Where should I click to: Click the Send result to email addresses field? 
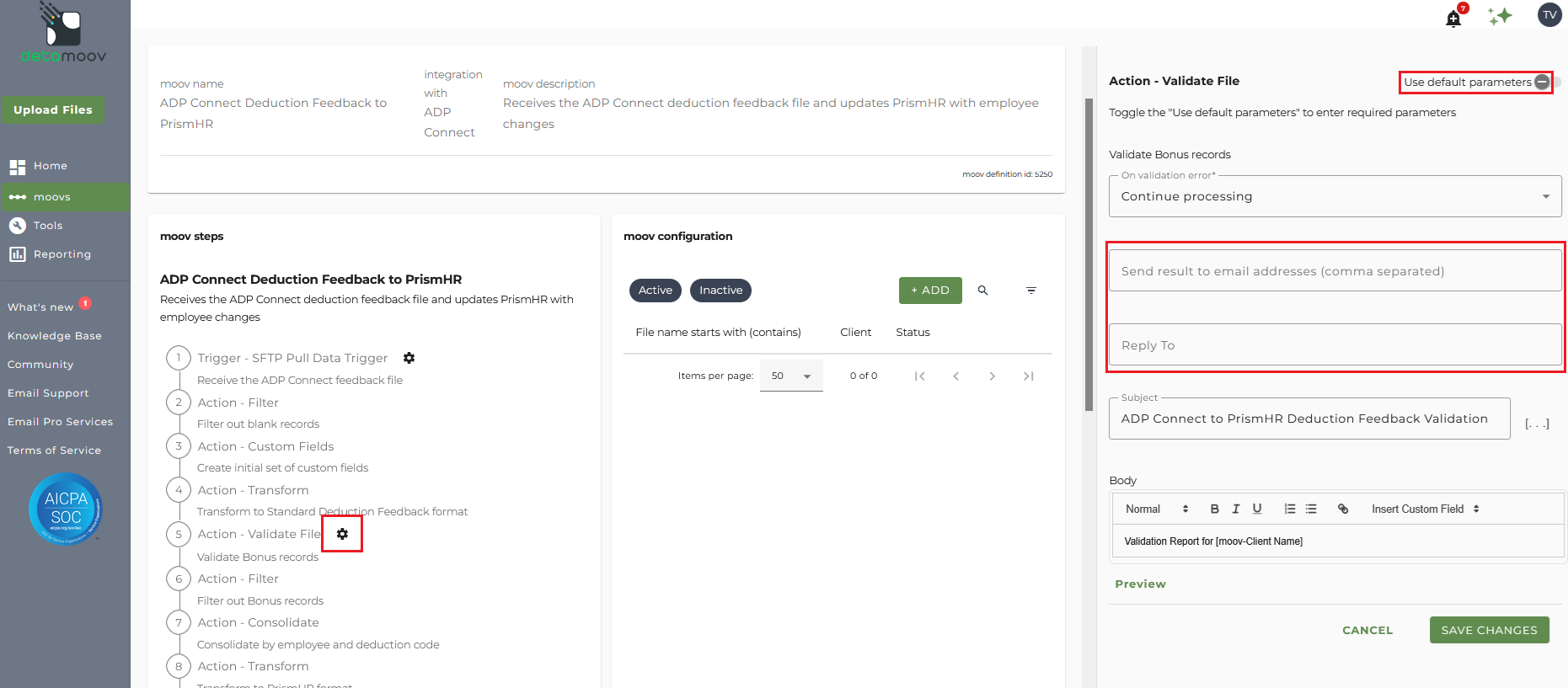(x=1335, y=270)
